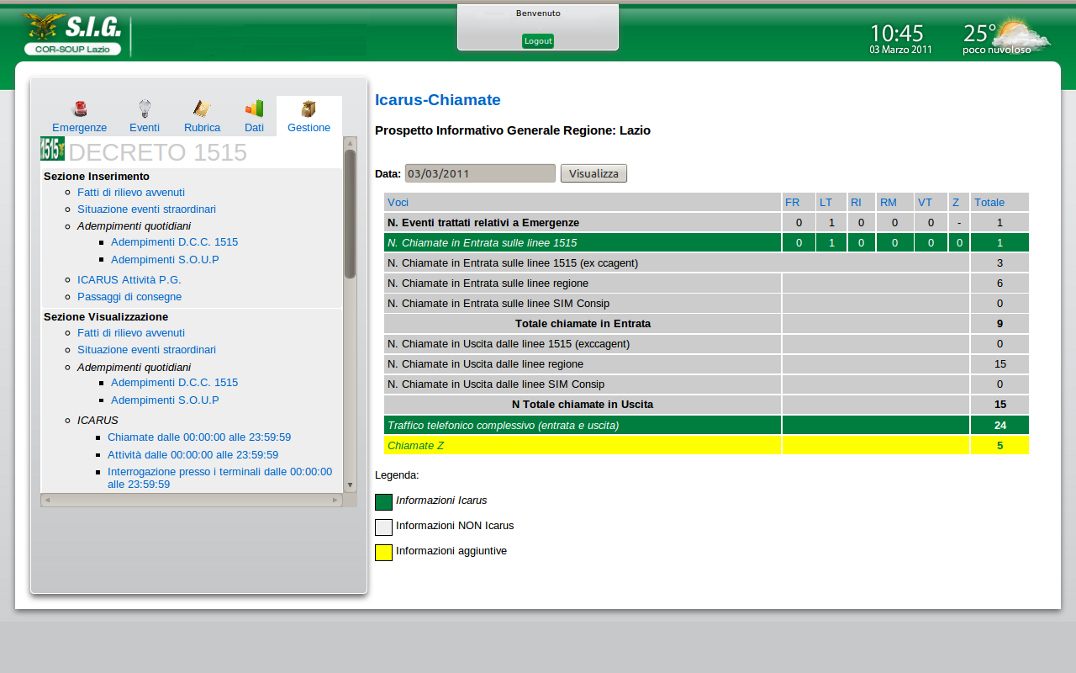1076x673 pixels.
Task: Open the Dati bar chart icon
Action: tap(254, 108)
